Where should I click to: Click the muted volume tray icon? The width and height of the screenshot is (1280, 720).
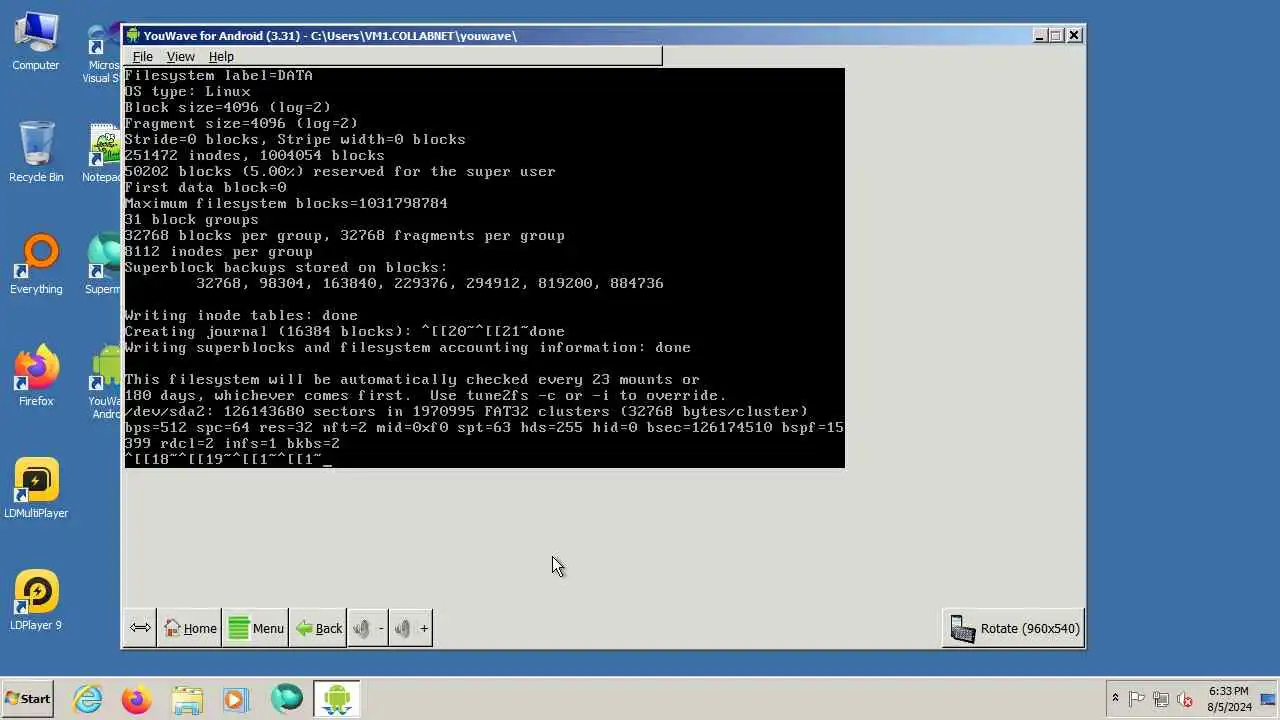[x=1185, y=699]
